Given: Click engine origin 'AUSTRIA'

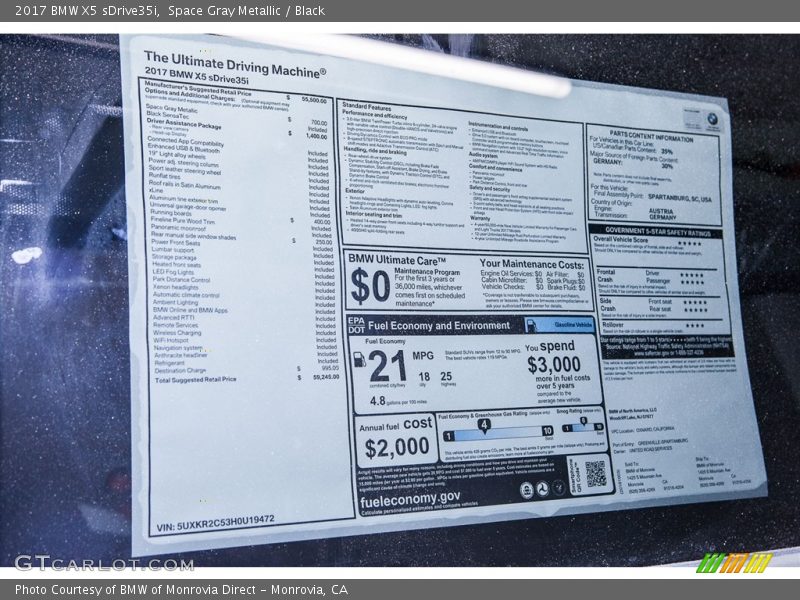Looking at the screenshot, I should click(x=661, y=211).
